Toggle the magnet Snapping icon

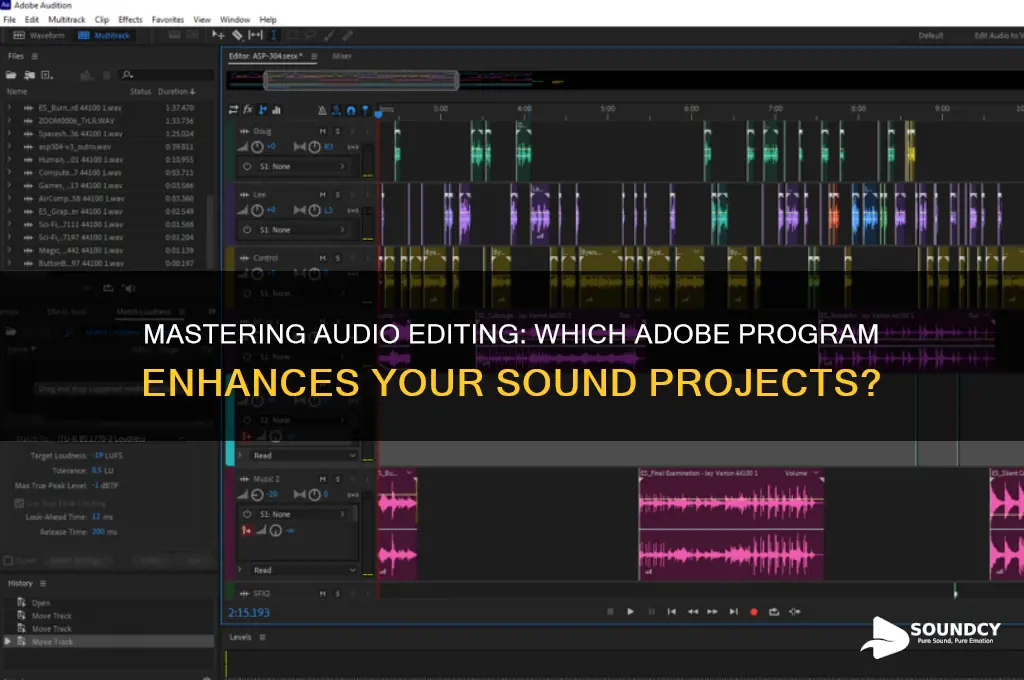[351, 110]
